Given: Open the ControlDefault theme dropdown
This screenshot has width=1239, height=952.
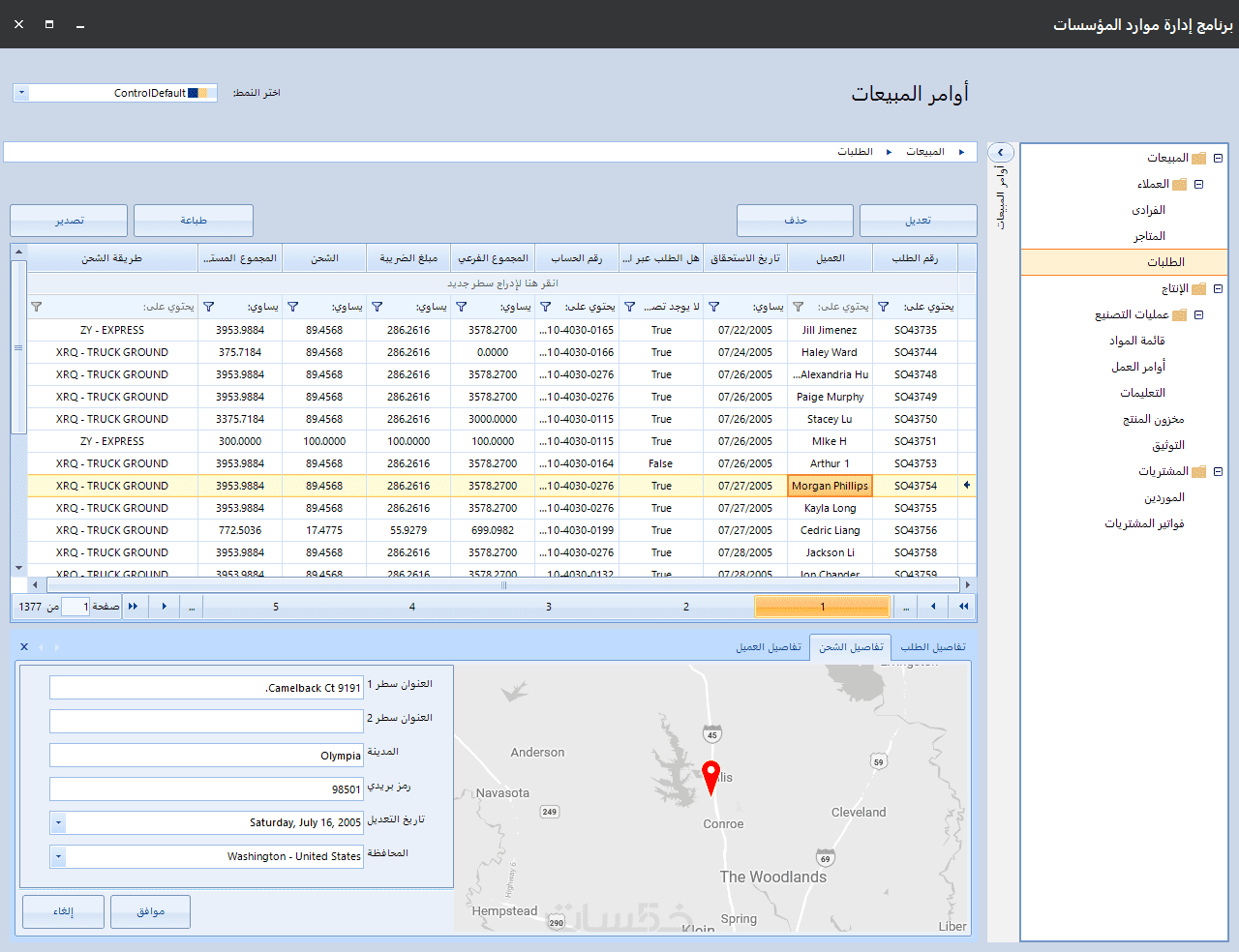Looking at the screenshot, I should 22,93.
